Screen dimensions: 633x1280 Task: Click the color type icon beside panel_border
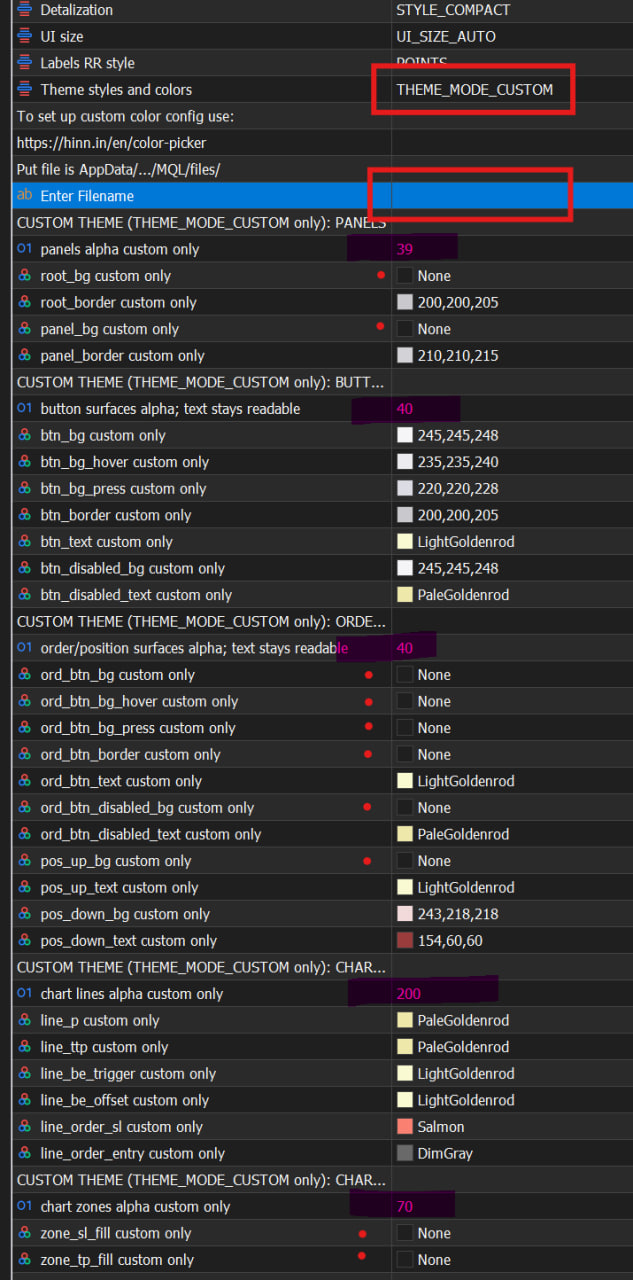25,355
